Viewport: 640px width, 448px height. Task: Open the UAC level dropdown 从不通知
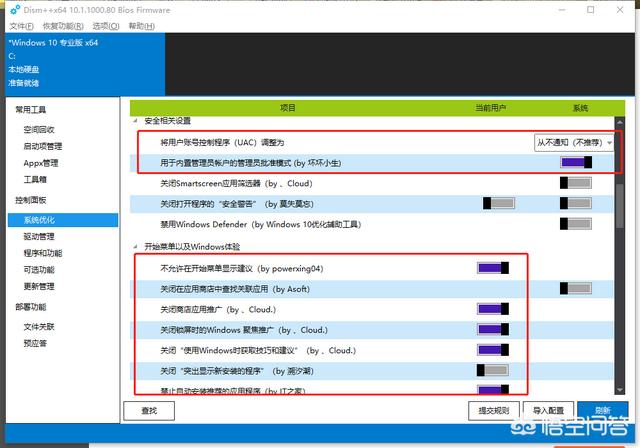[x=574, y=142]
